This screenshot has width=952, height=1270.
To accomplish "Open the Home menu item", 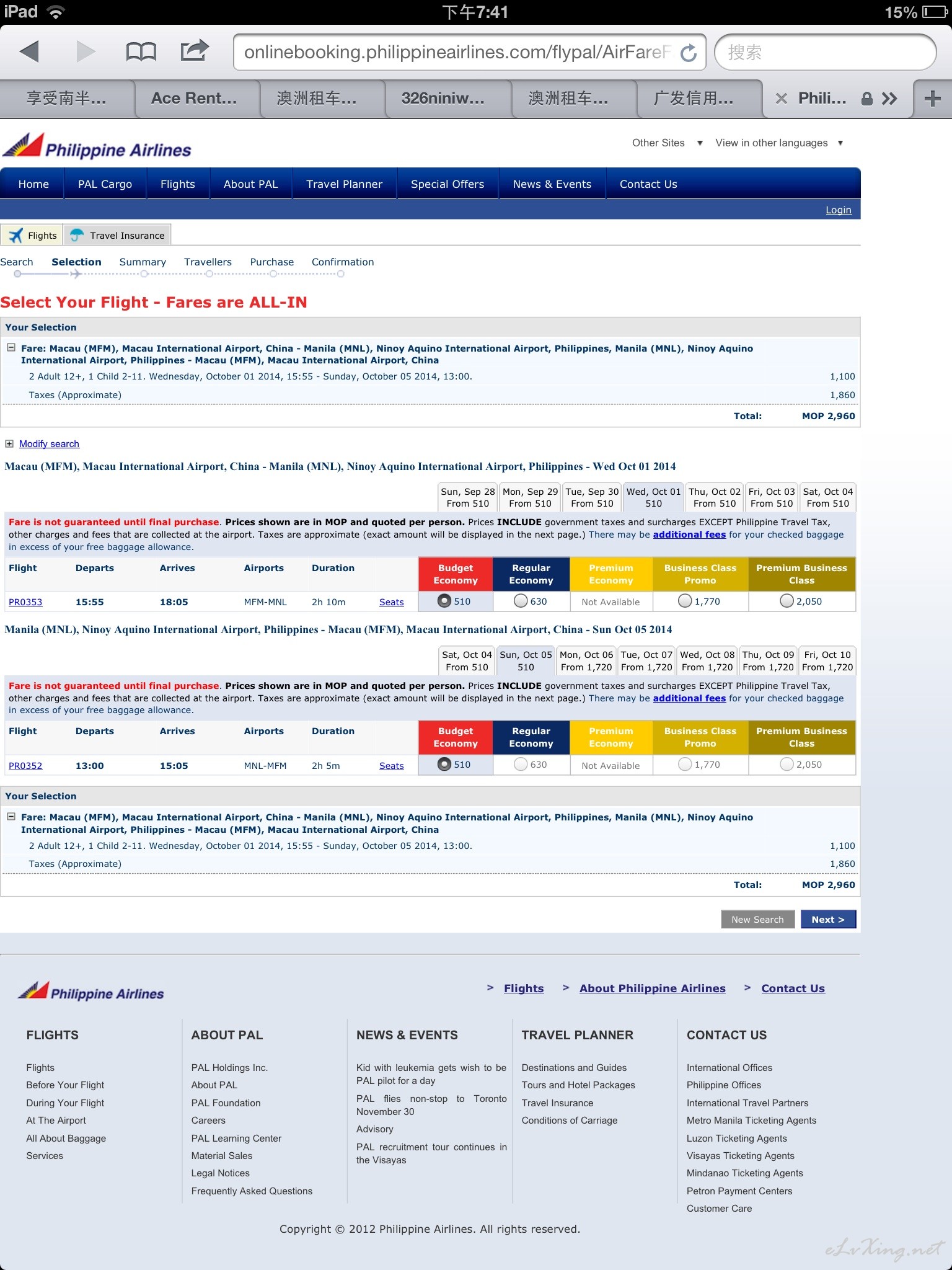I will (x=33, y=184).
